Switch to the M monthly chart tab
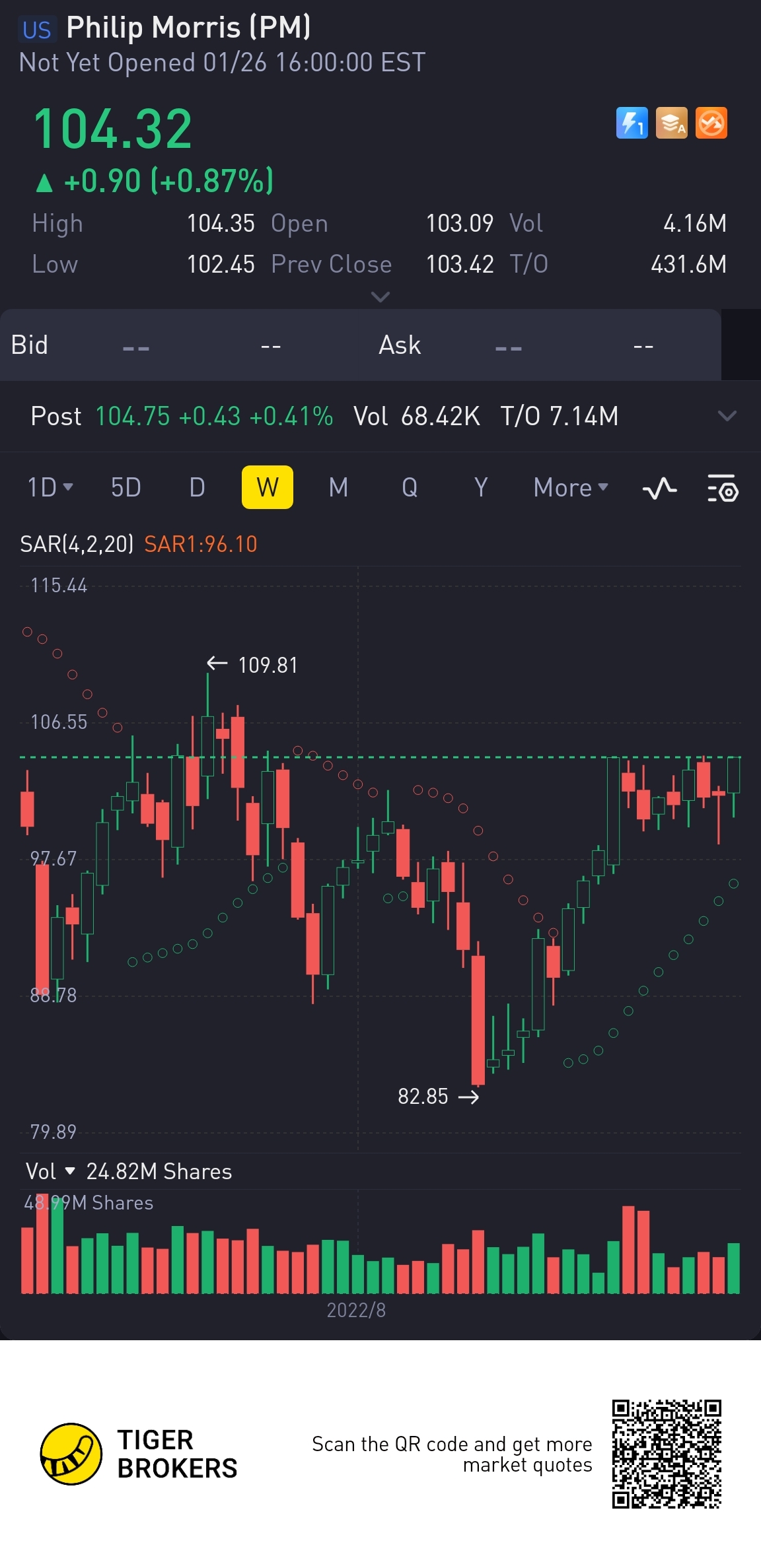This screenshot has height=1568, width=761. pos(338,488)
